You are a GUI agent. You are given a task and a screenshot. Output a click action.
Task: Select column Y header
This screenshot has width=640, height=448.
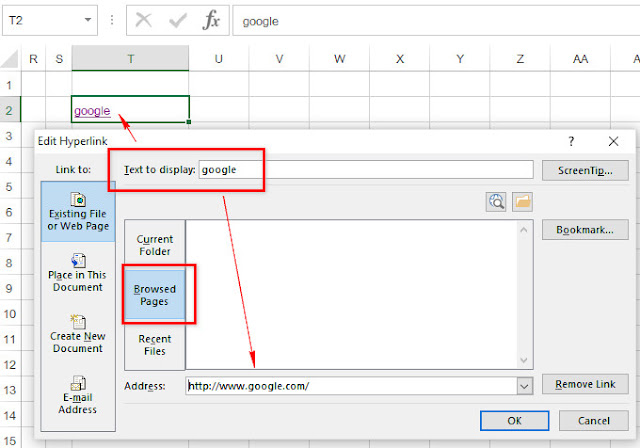click(x=460, y=59)
